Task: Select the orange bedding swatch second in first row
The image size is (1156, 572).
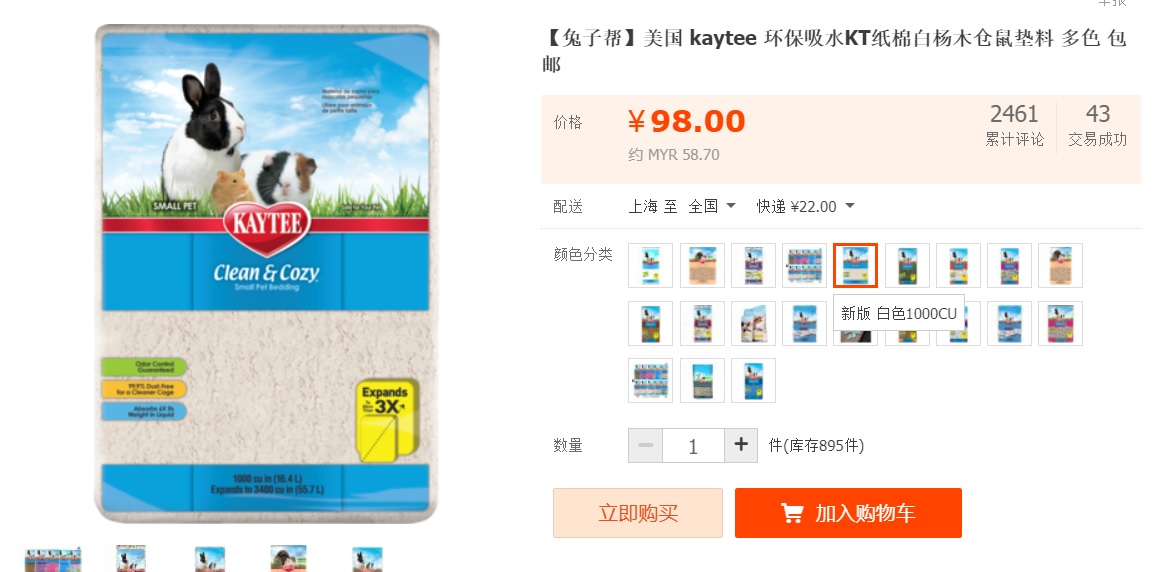Action: pyautogui.click(x=702, y=265)
